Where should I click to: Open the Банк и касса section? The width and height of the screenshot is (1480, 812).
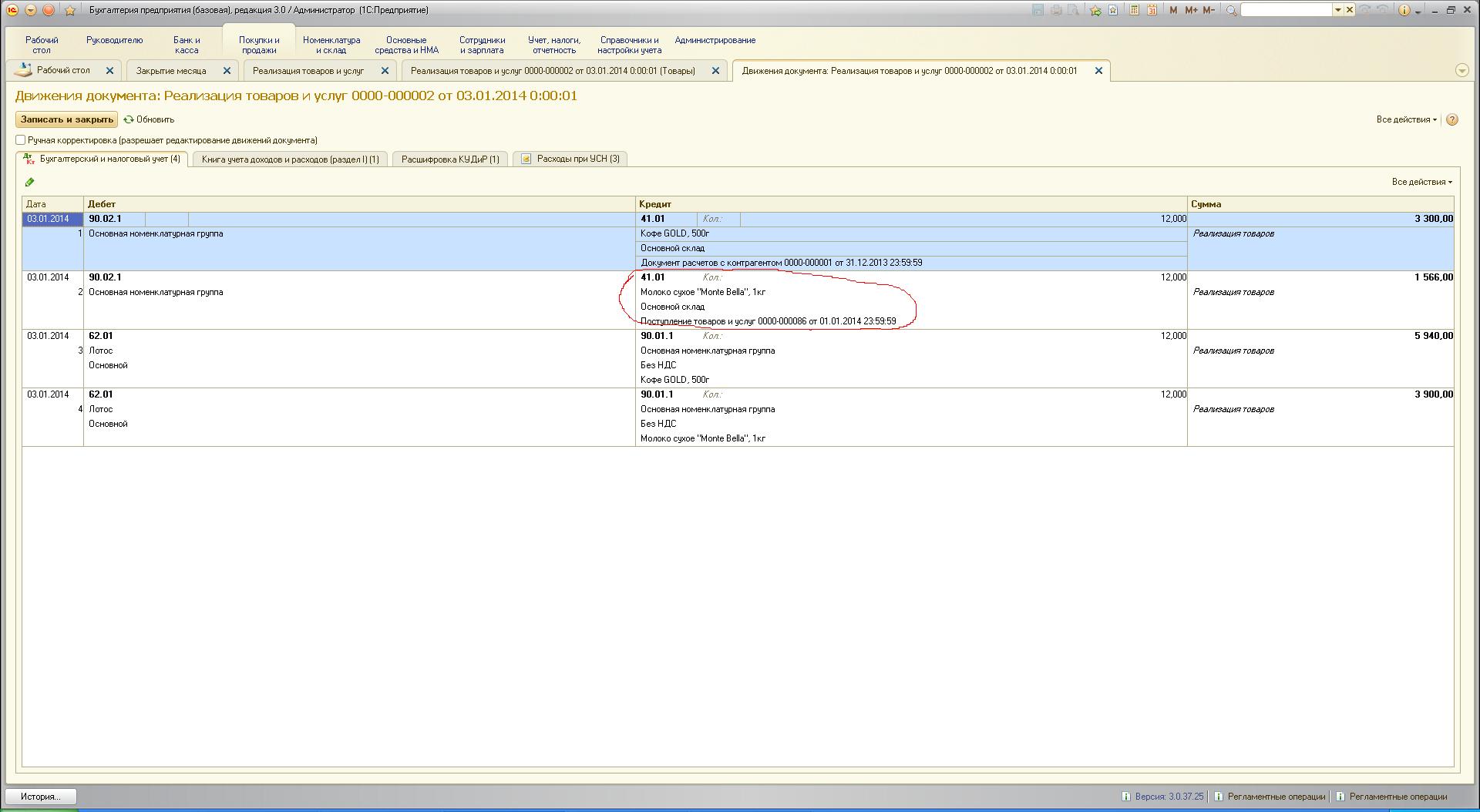pos(187,45)
